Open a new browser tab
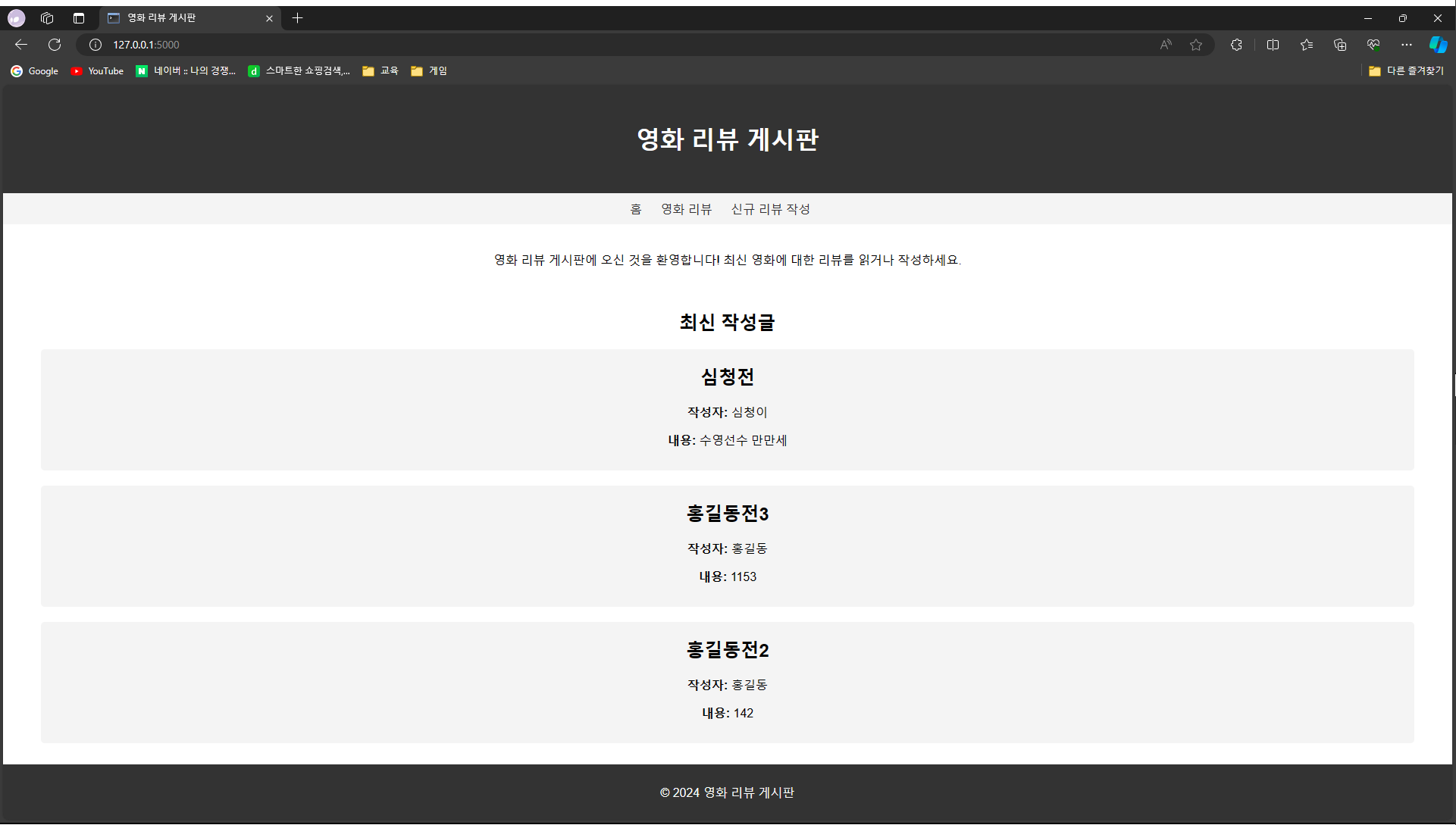 [x=298, y=18]
